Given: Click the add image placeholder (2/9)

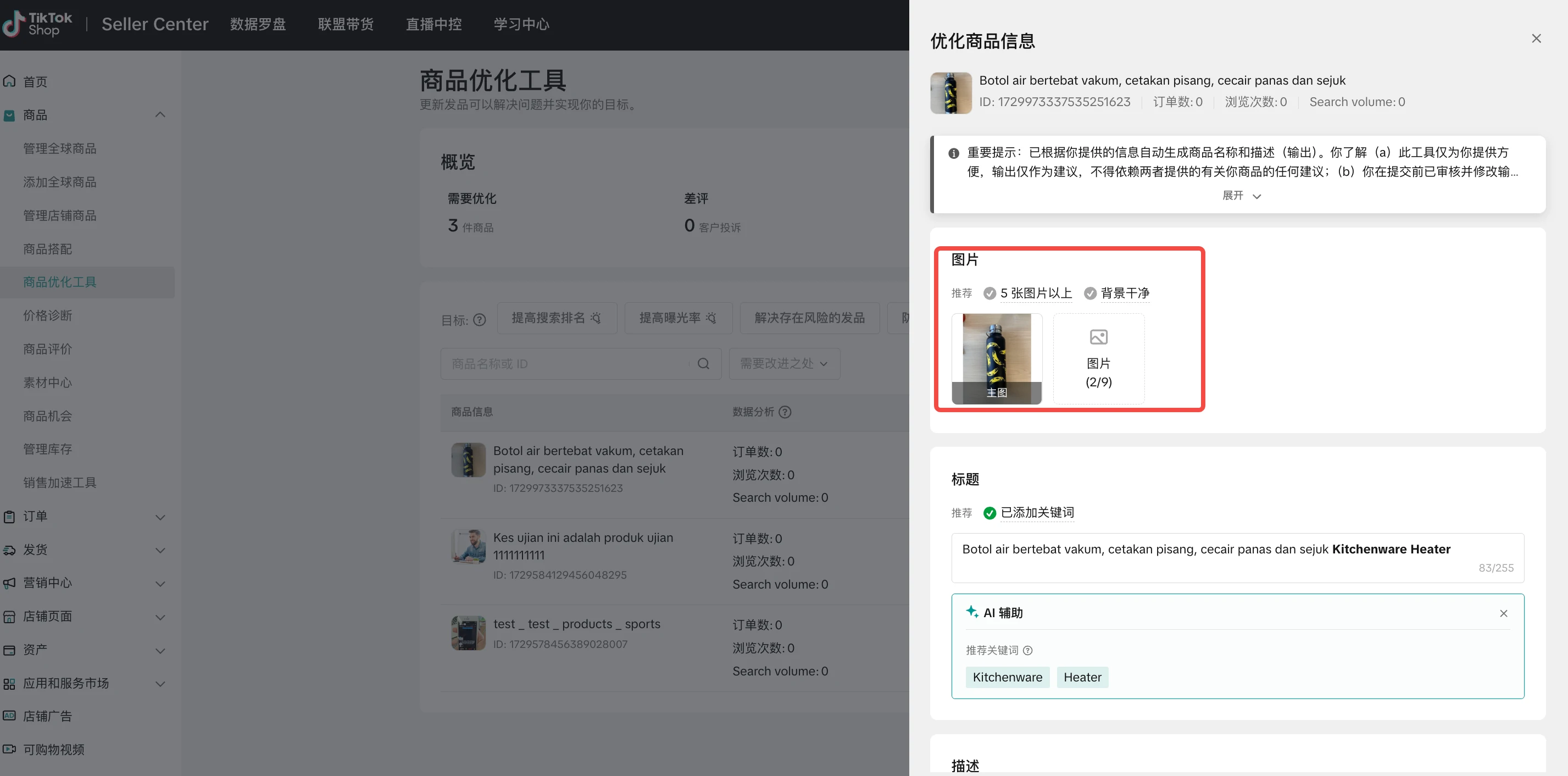Looking at the screenshot, I should click(x=1098, y=358).
